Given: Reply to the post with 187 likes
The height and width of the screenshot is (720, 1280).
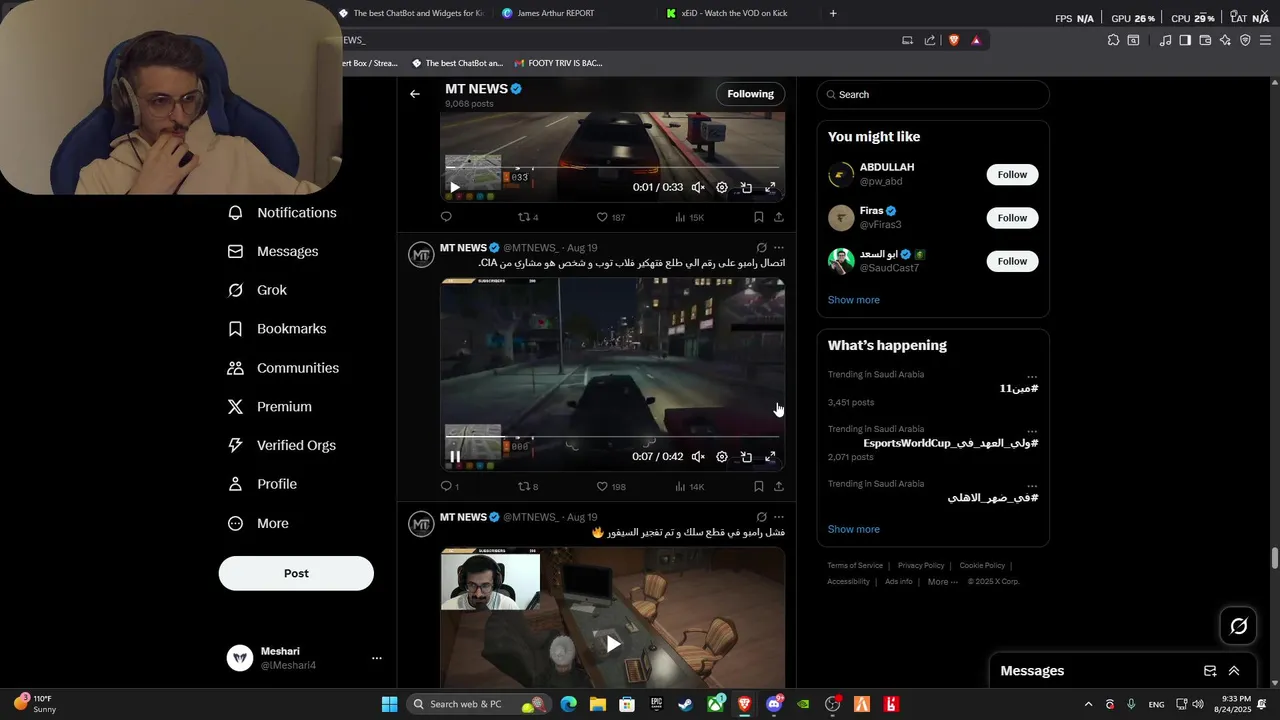Looking at the screenshot, I should click(x=446, y=217).
